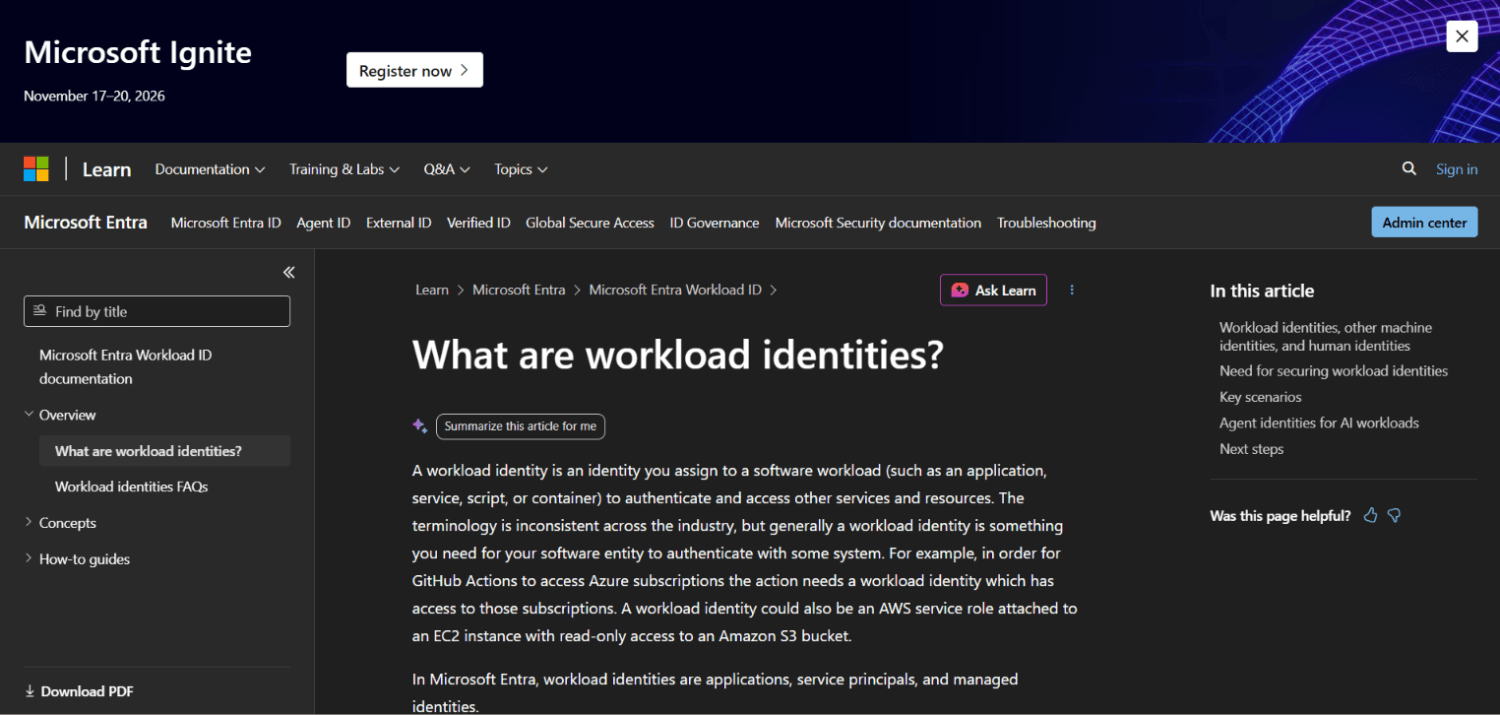Open the Training & Labs dropdown
This screenshot has height=715, width=1500.
coord(344,169)
